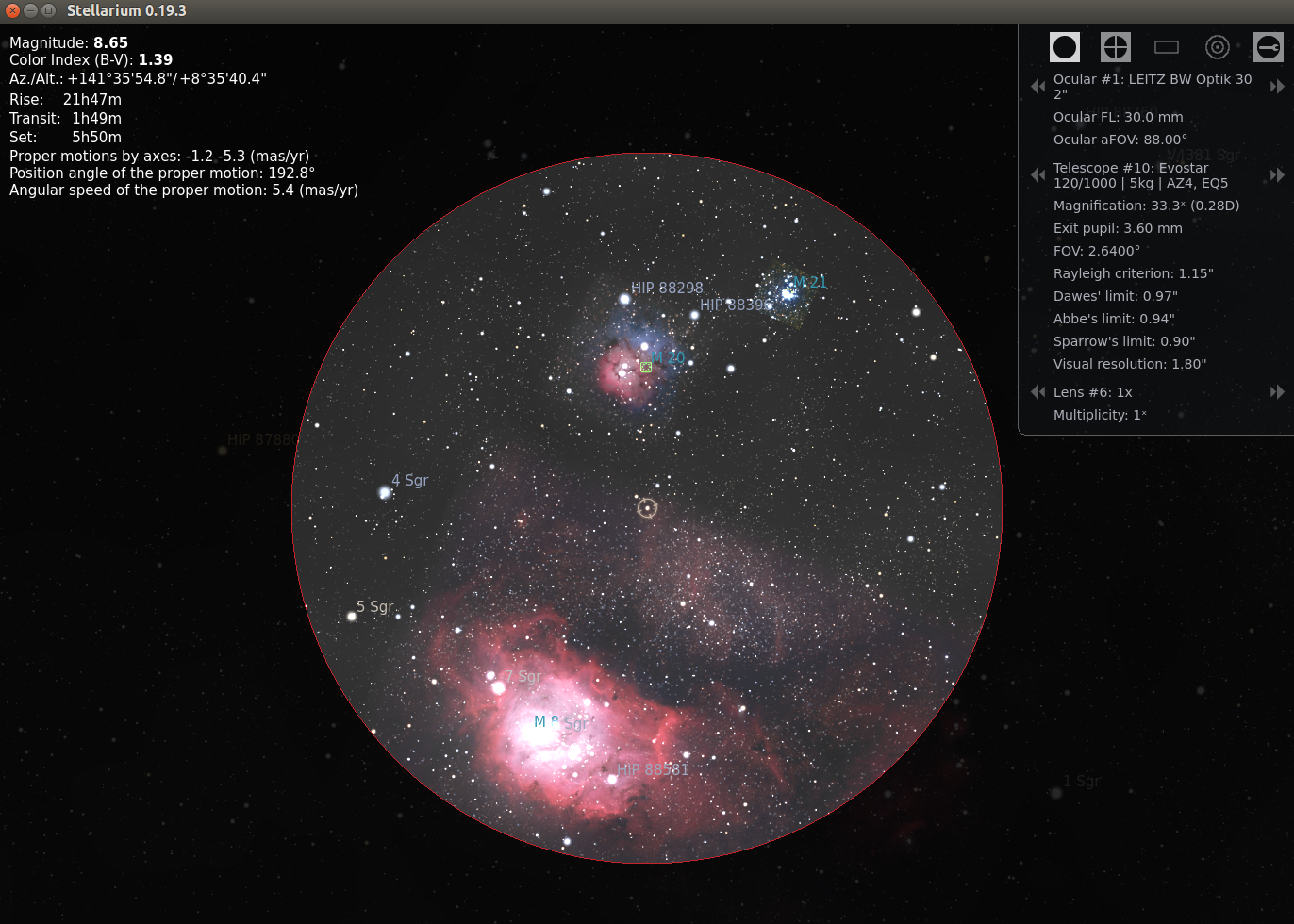Click the Rise 21h47m line
This screenshot has width=1294, height=924.
65,100
